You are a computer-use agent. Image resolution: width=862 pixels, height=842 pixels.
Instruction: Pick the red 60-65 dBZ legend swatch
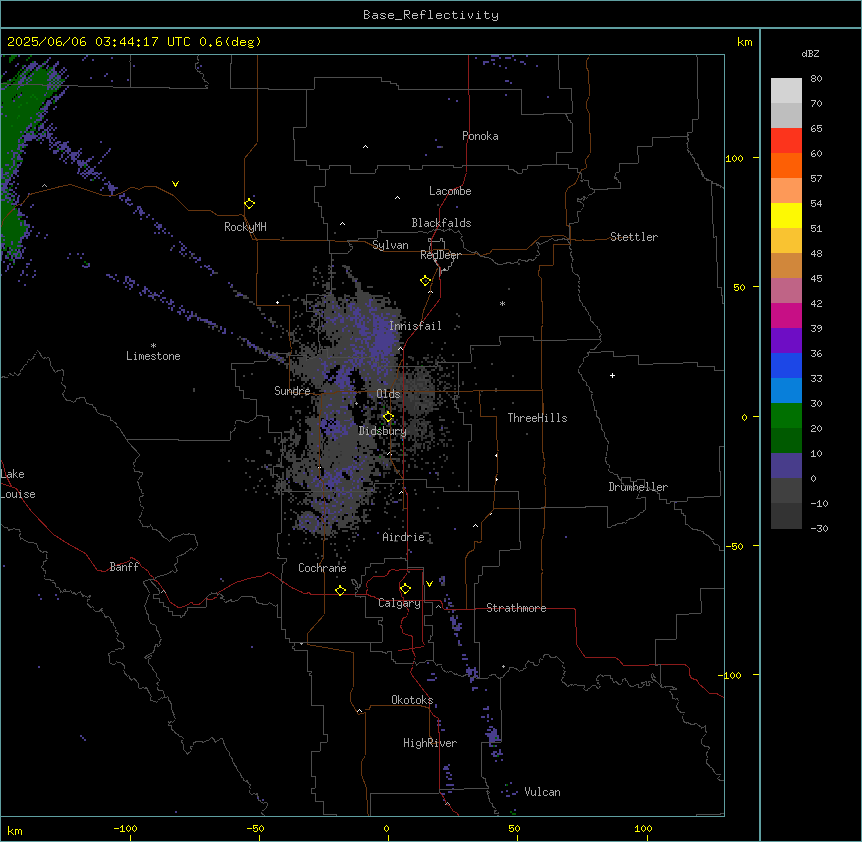(x=786, y=141)
